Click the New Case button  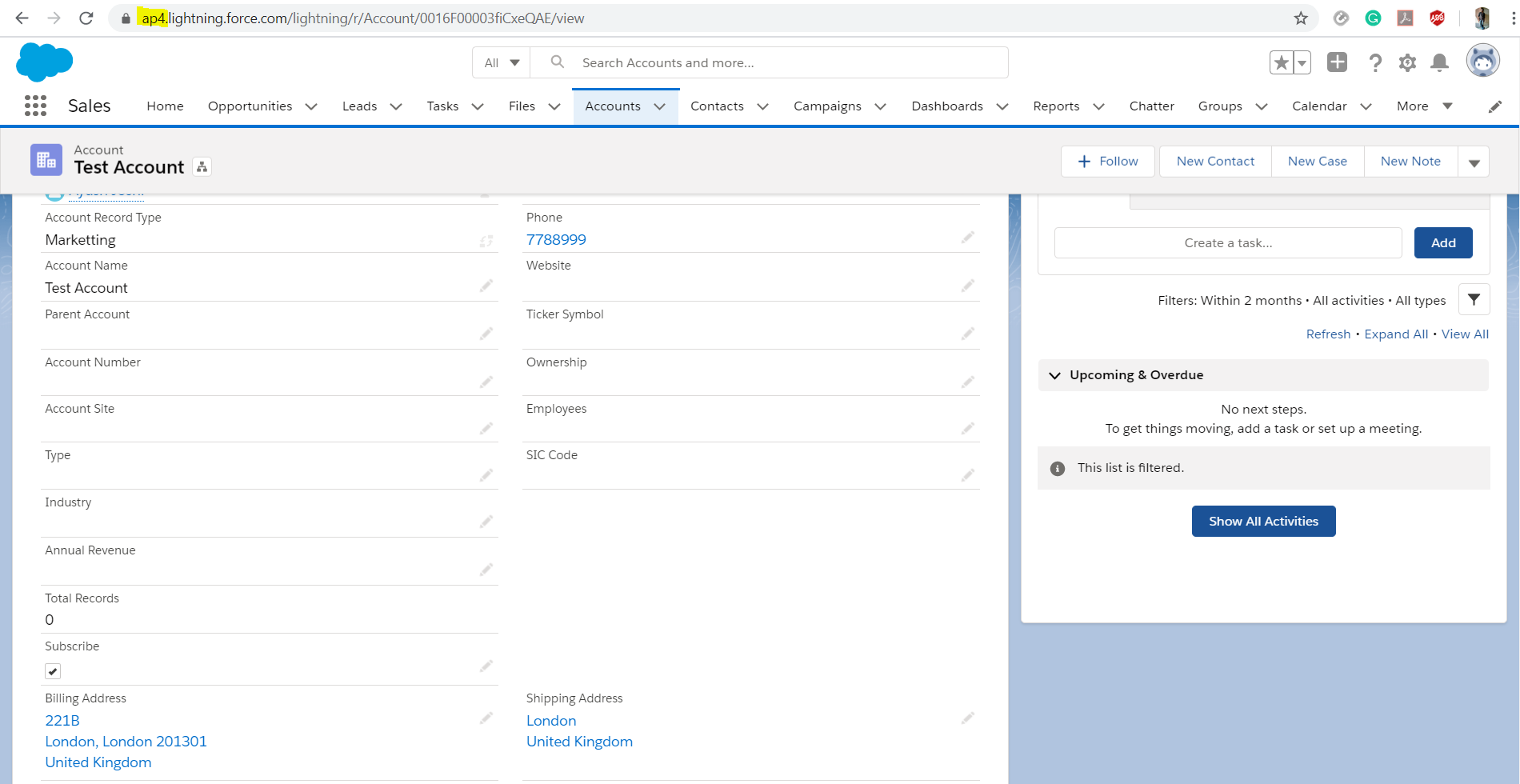[x=1318, y=162]
